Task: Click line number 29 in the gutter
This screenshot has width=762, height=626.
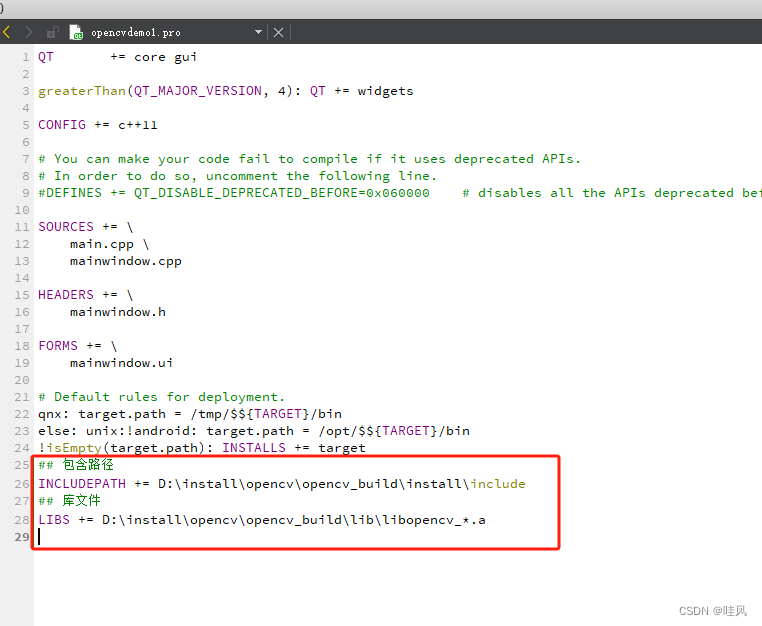Action: tap(22, 537)
